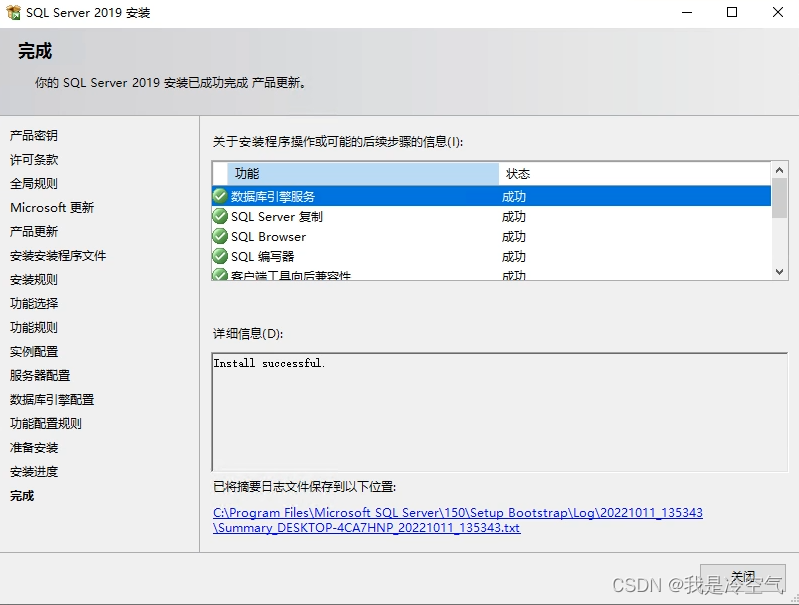
Task: Select the SQL Browser row
Action: coord(491,236)
